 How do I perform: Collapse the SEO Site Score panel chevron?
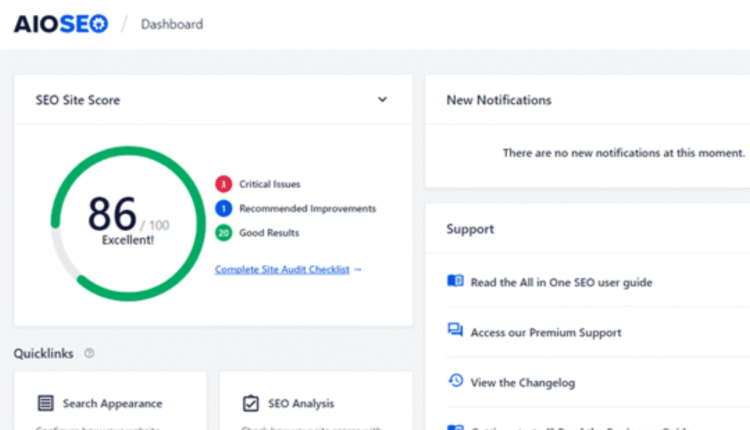(382, 99)
